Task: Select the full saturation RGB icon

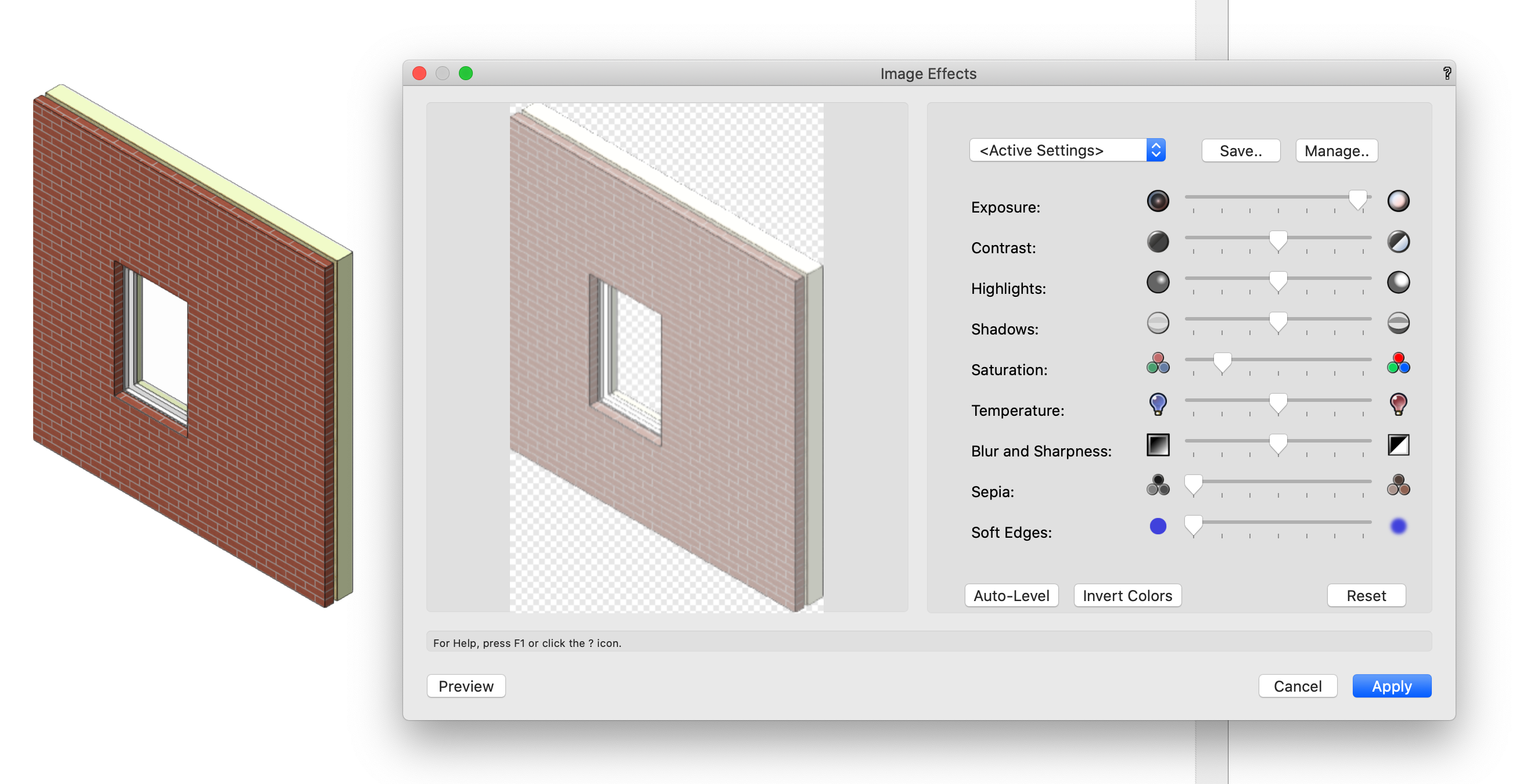Action: point(1398,364)
